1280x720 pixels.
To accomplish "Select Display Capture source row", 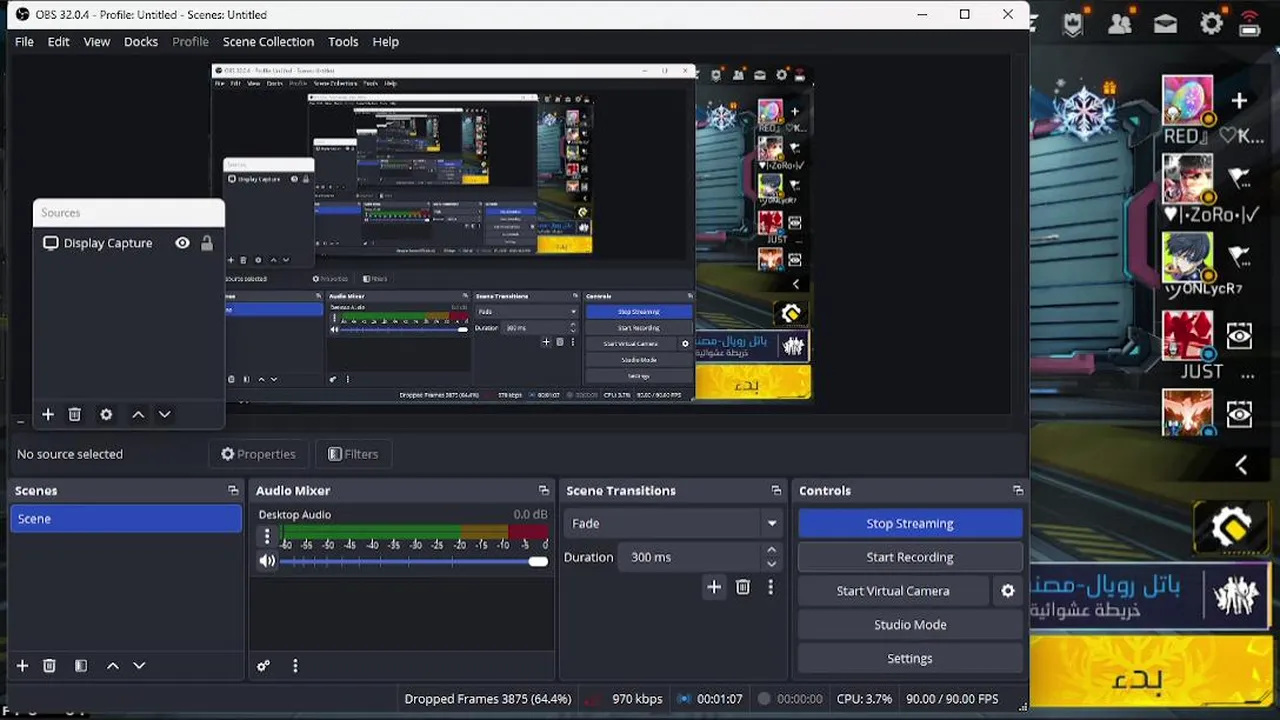I will coord(128,243).
